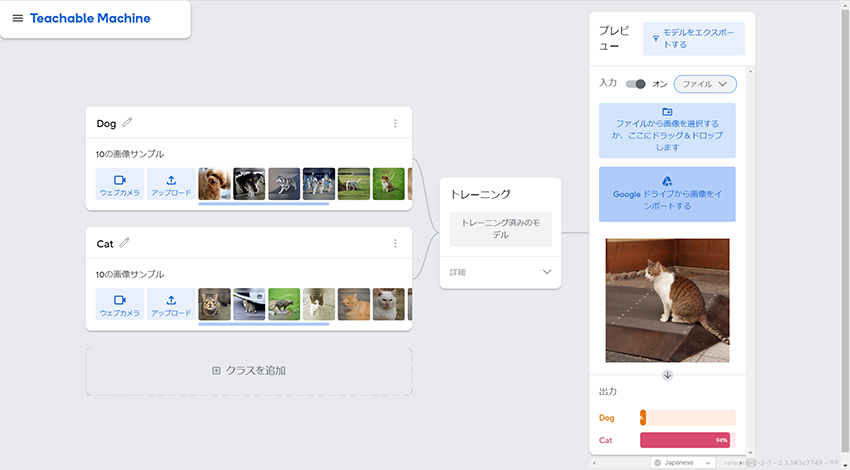850x470 pixels.
Task: Expand the 詳細 advanced training section
Action: 499,272
